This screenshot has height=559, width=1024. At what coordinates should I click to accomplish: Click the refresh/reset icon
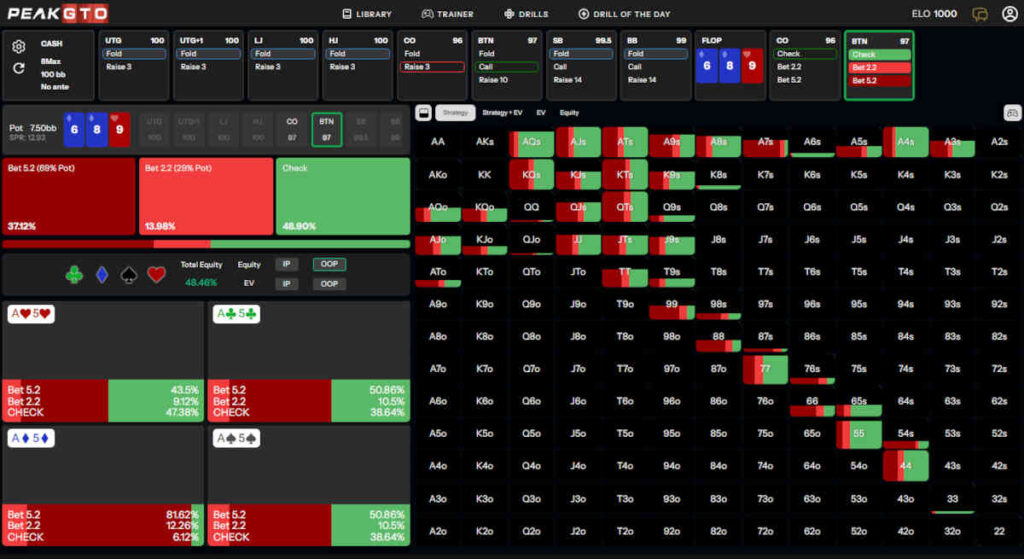[18, 68]
